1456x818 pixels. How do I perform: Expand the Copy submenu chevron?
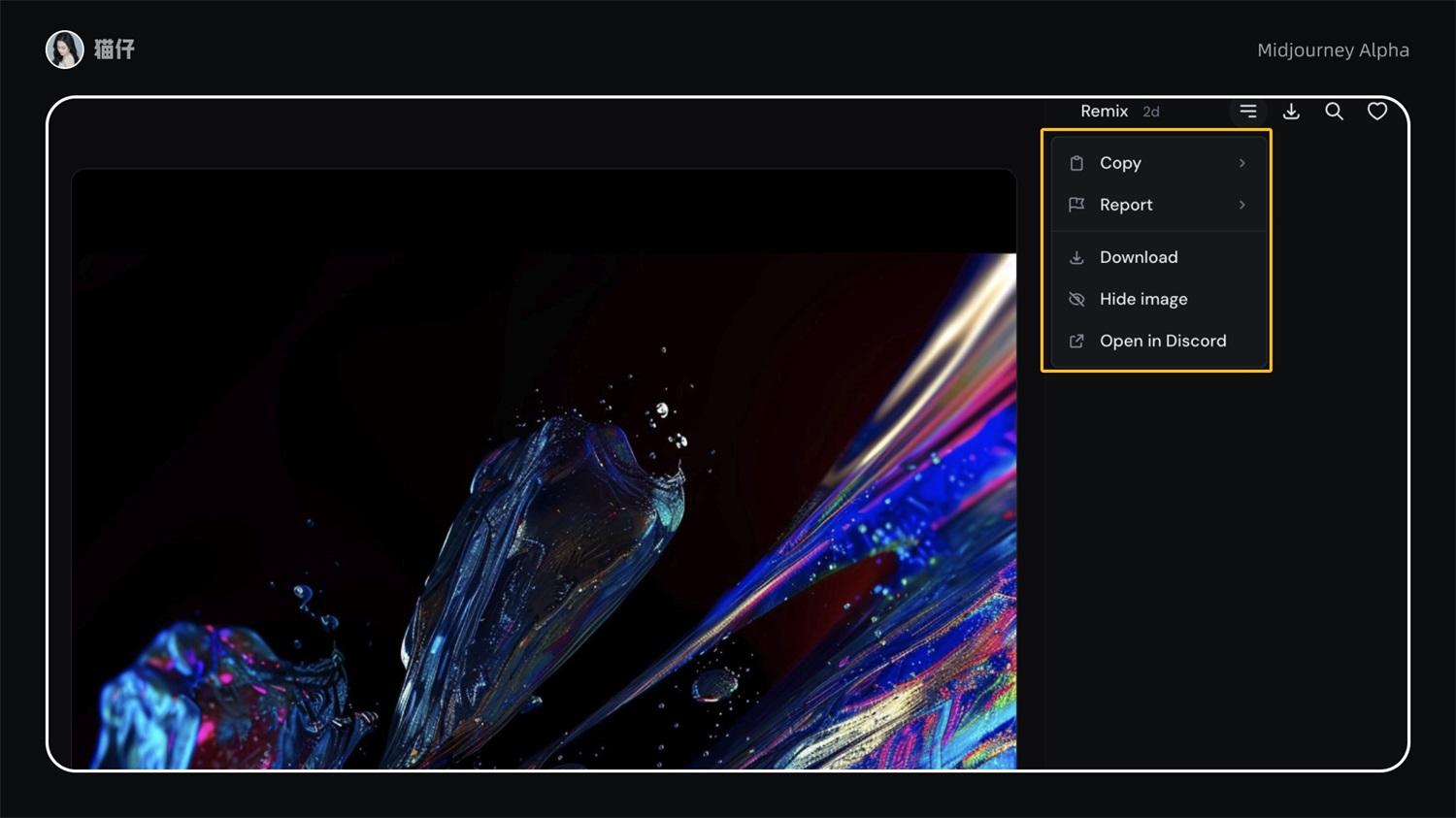pos(1241,163)
